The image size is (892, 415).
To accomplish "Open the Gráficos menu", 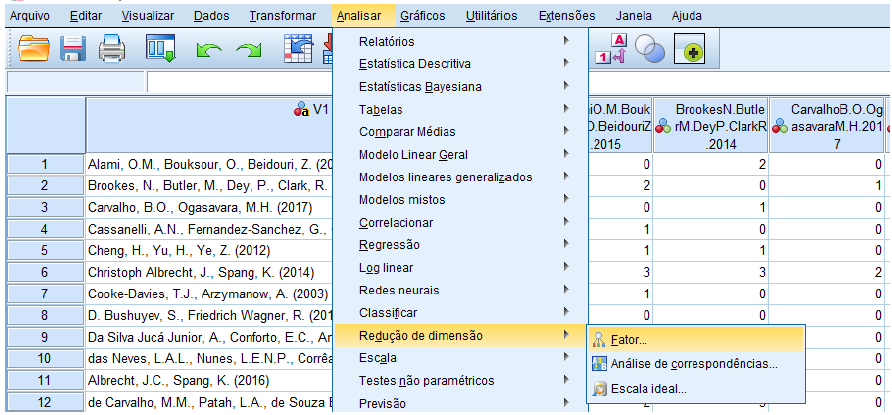I will point(422,16).
